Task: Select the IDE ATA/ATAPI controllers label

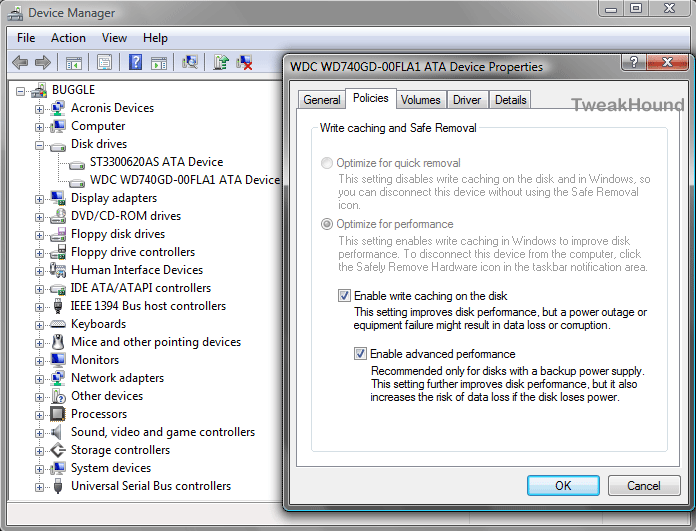Action: click(141, 288)
